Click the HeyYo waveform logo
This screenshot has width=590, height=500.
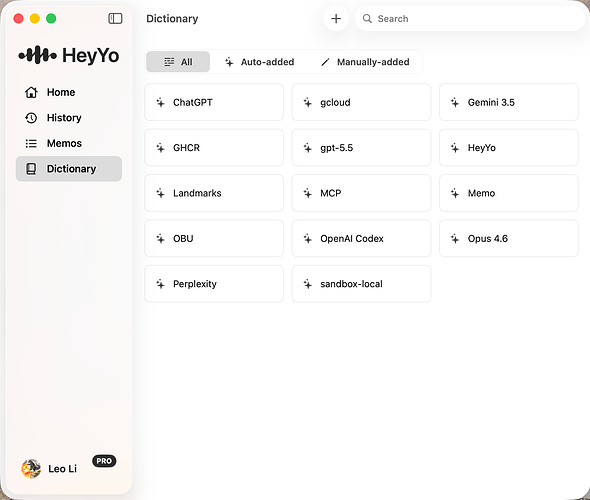pyautogui.click(x=38, y=55)
